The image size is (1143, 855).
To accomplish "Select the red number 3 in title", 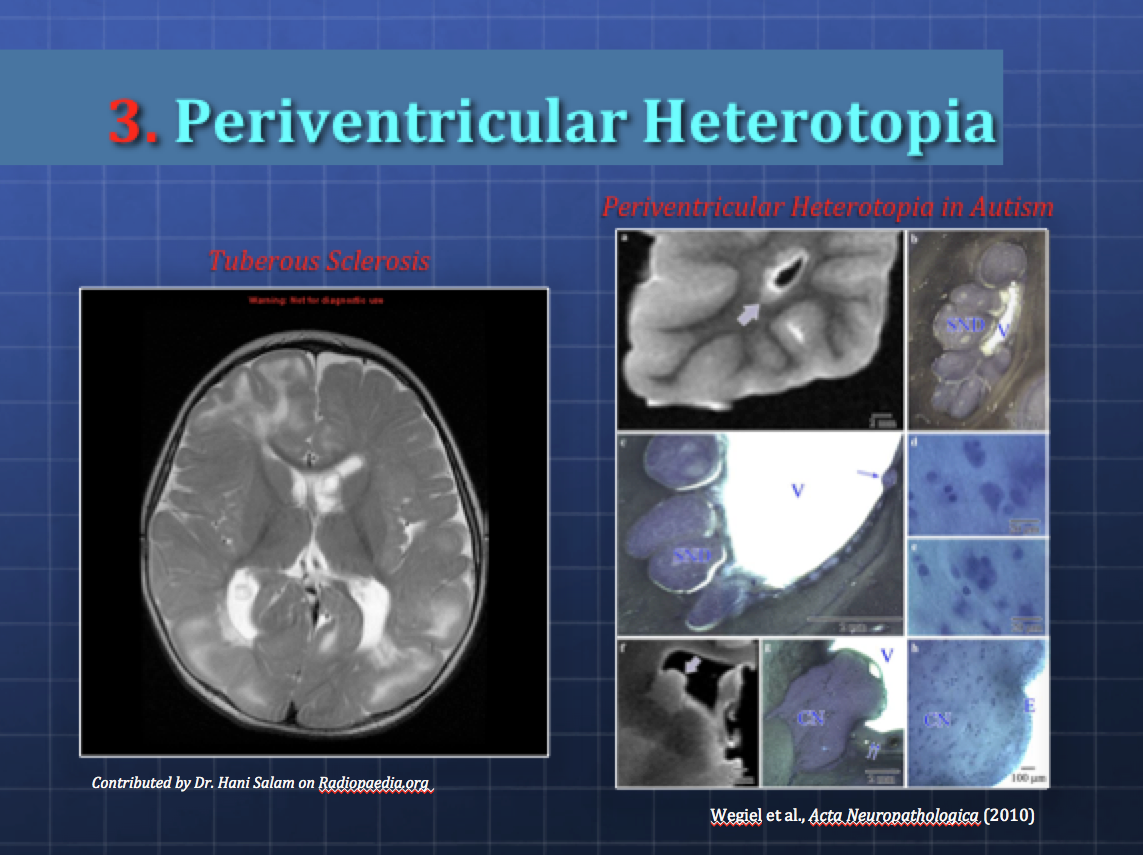I will coord(133,122).
